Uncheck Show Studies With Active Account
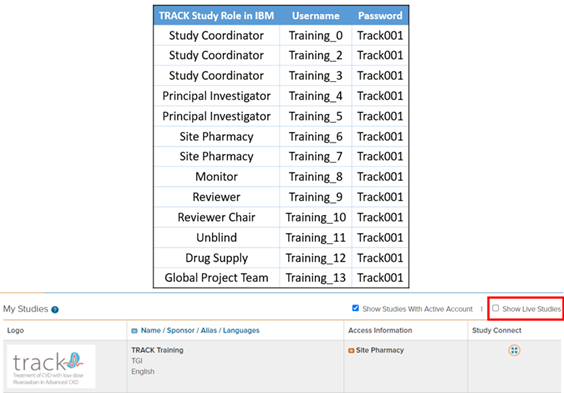The width and height of the screenshot is (564, 393). [x=355, y=308]
